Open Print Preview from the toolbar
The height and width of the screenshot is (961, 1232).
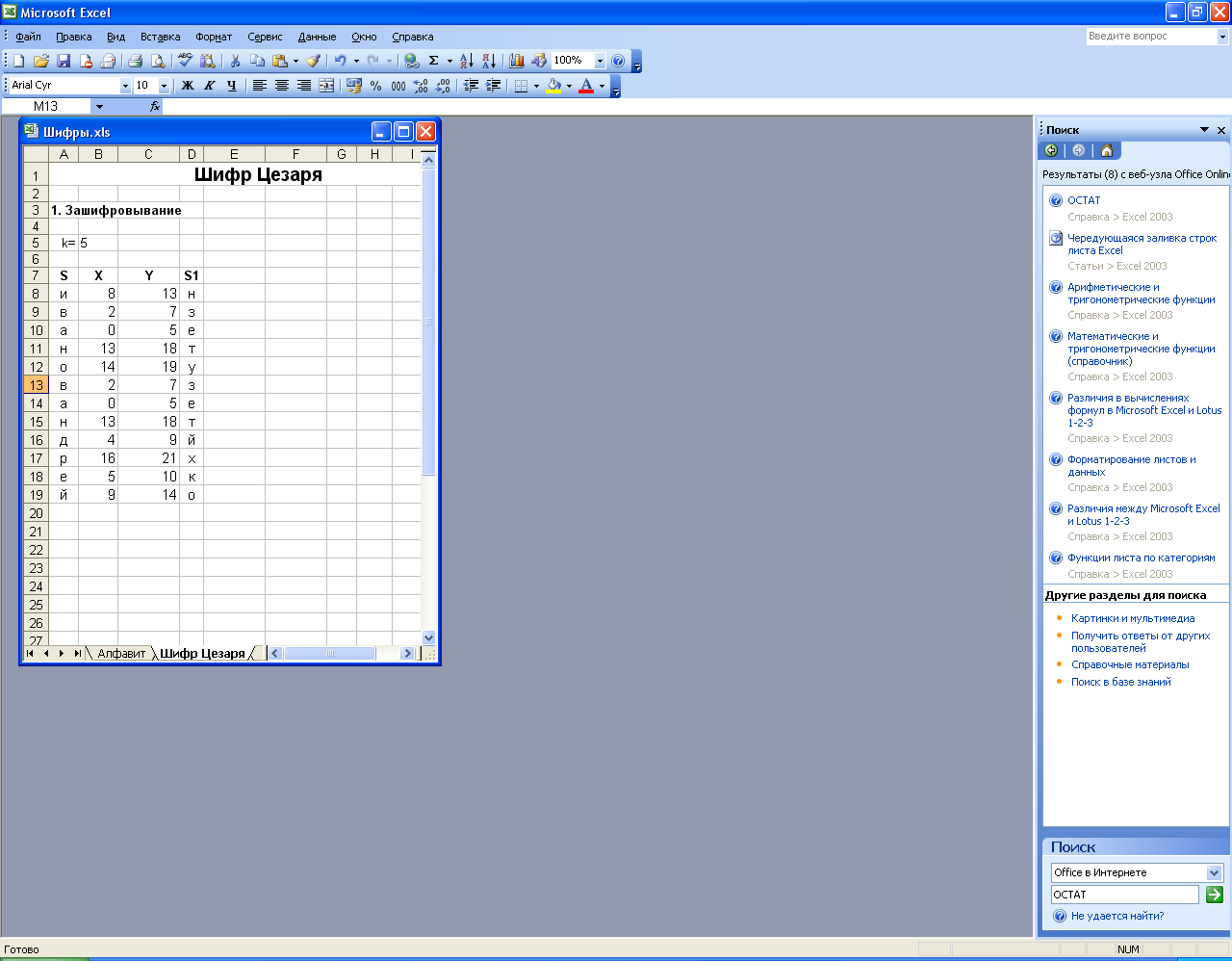158,61
